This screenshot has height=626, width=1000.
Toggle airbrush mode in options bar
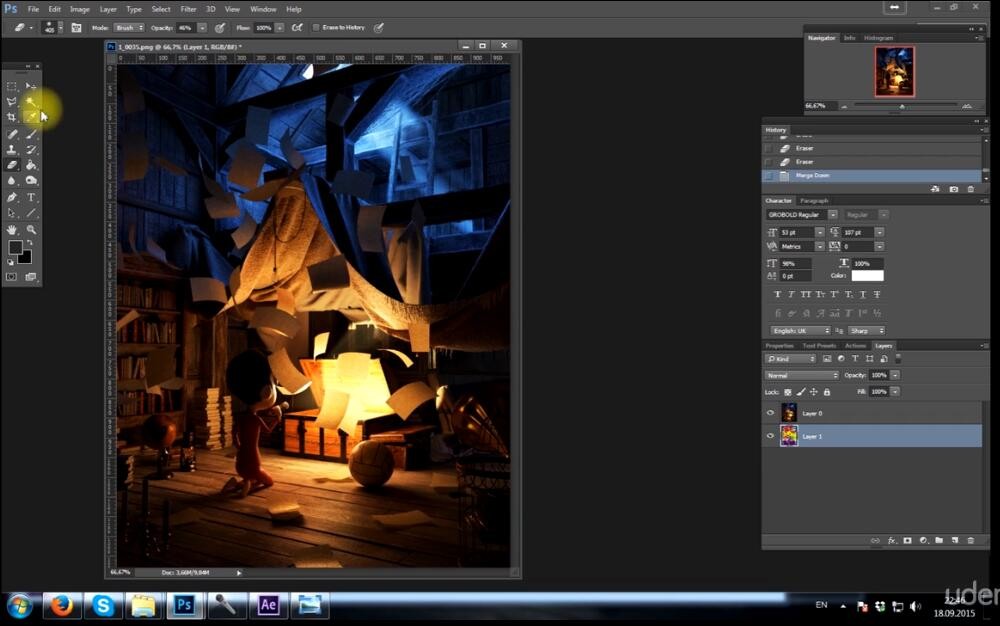pyautogui.click(x=297, y=27)
